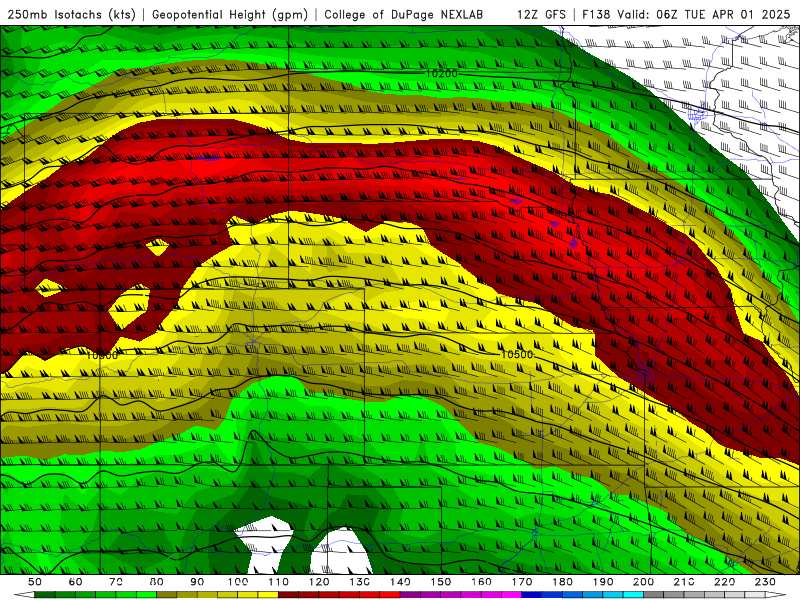This screenshot has width=800, height=600.
Task: Click the 200 kt colorbar label
Action: (x=643, y=582)
